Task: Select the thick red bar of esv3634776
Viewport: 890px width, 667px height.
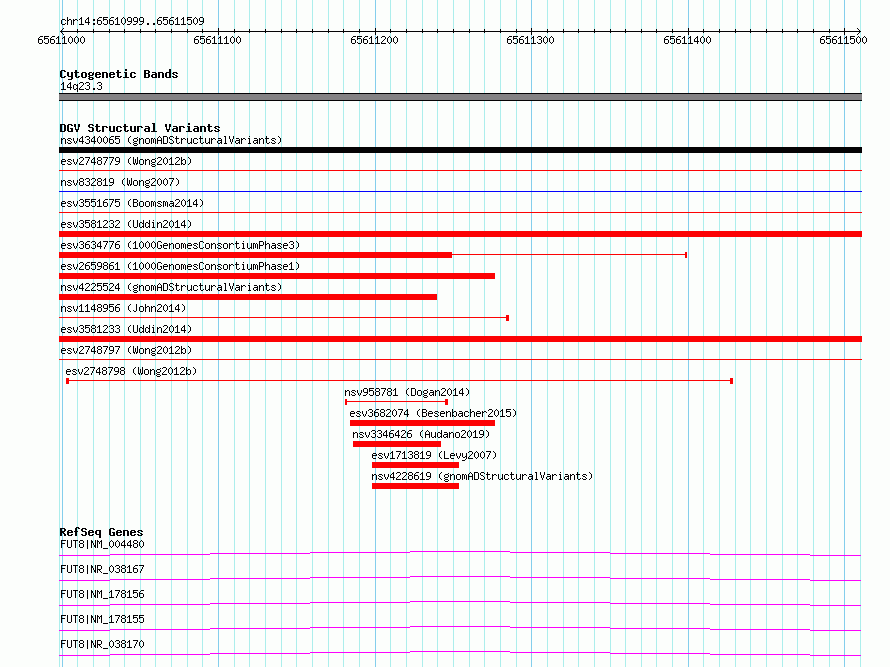Action: [255, 255]
